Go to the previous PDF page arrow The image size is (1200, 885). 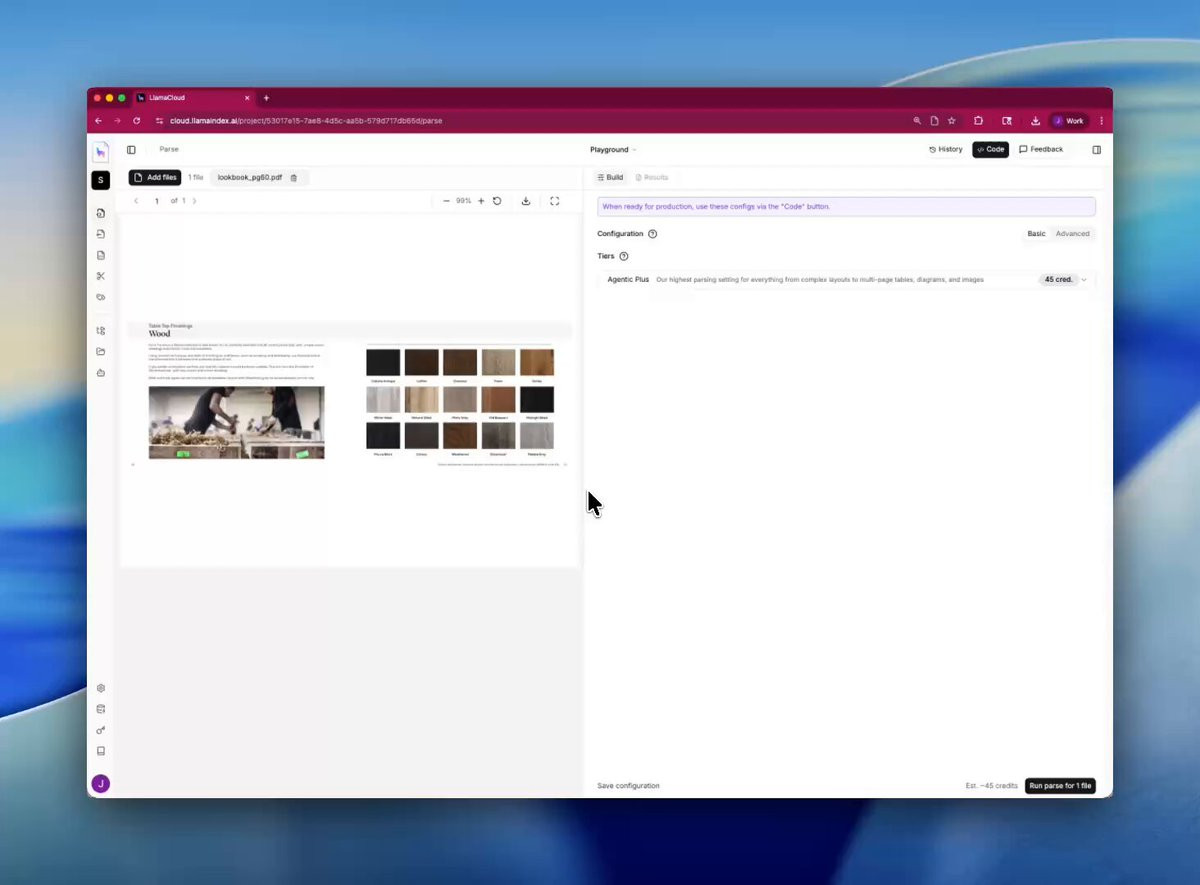[x=136, y=201]
